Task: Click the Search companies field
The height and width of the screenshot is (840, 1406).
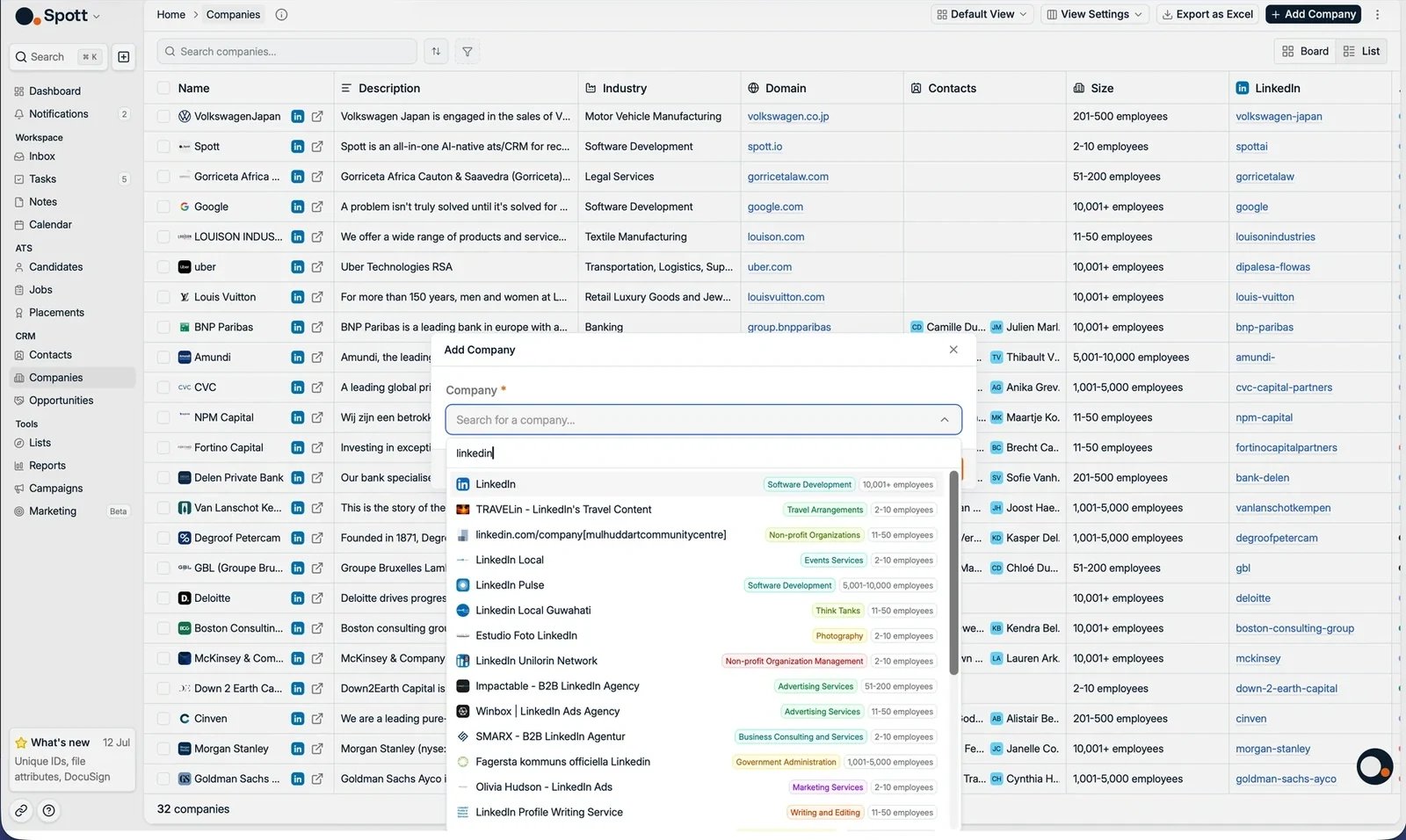Action: [287, 52]
